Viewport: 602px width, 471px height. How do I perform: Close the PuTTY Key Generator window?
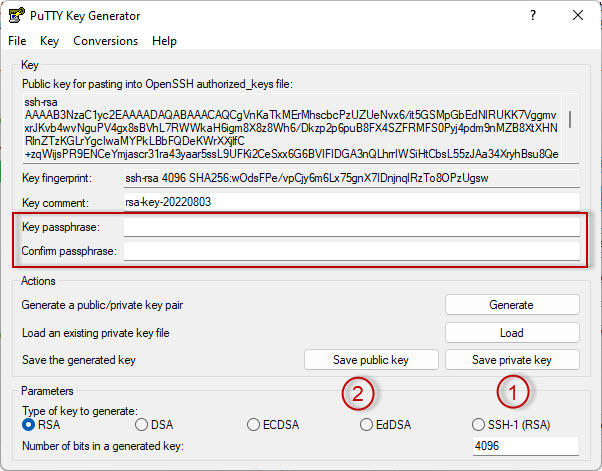click(x=577, y=16)
